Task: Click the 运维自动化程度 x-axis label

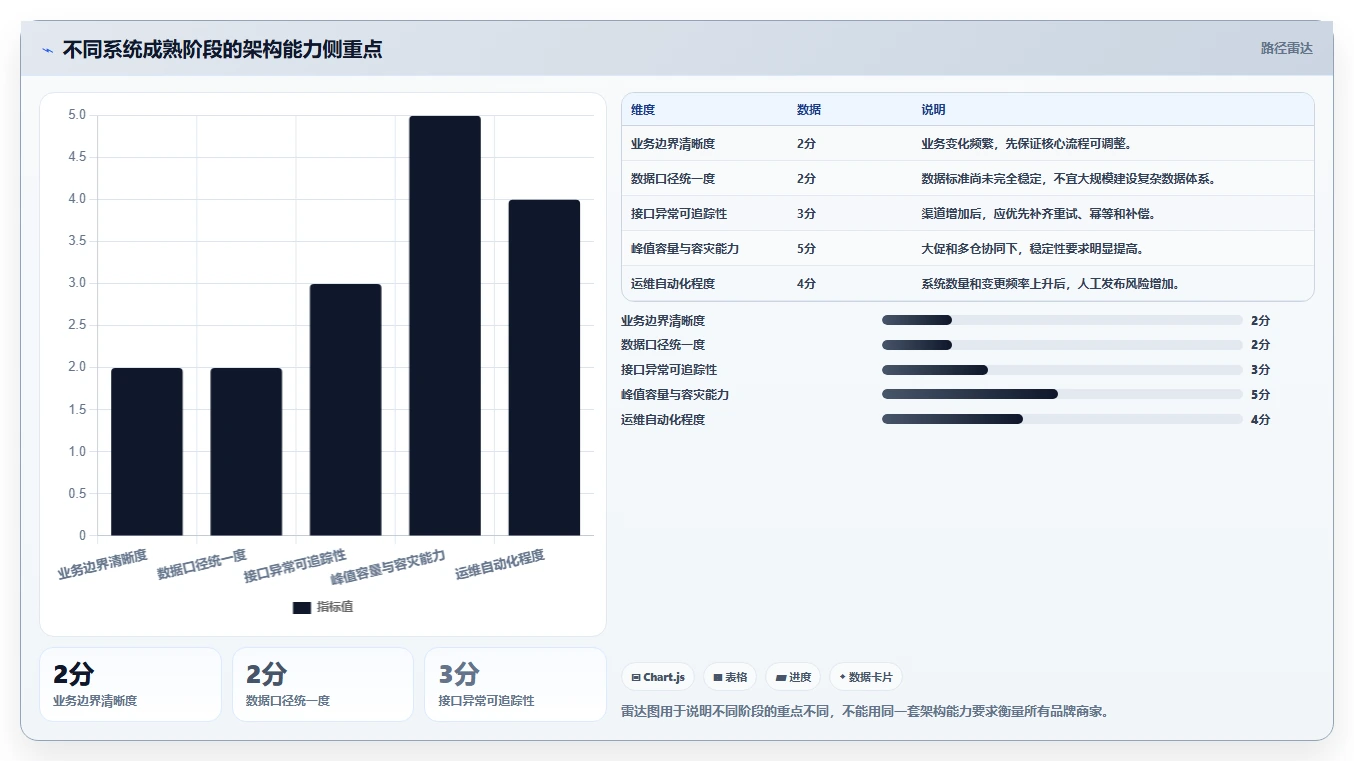Action: (500, 565)
